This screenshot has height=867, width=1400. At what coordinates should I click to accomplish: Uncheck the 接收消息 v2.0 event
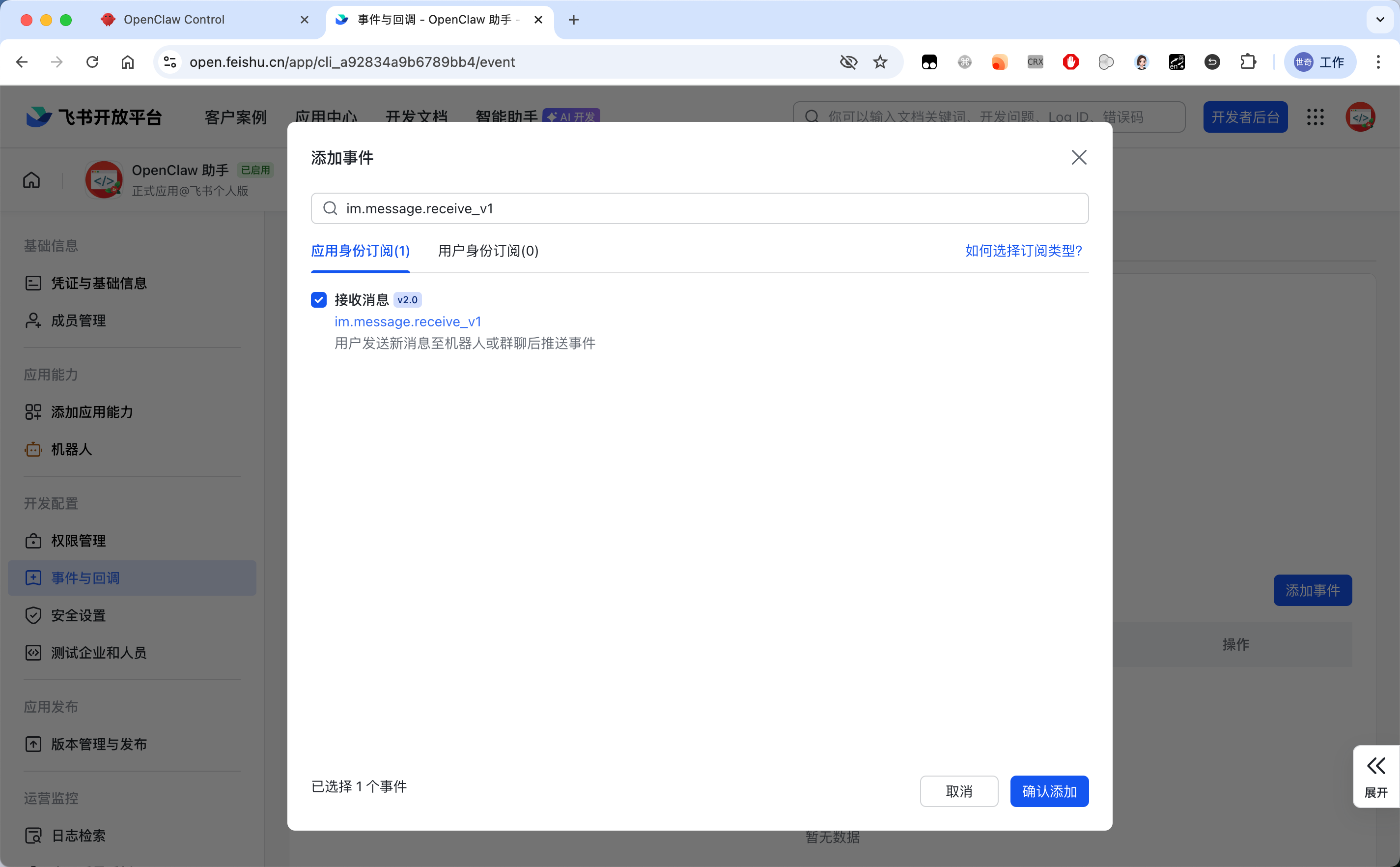click(319, 299)
